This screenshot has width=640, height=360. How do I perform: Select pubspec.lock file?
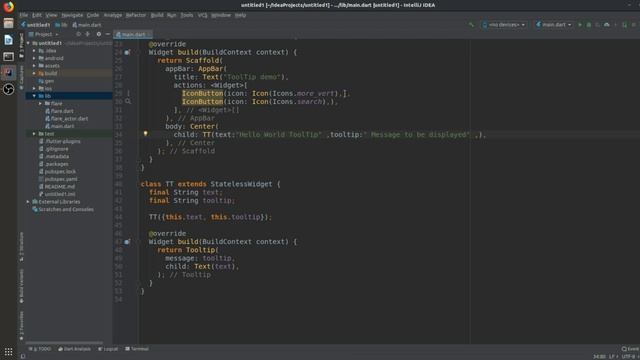tap(57, 172)
